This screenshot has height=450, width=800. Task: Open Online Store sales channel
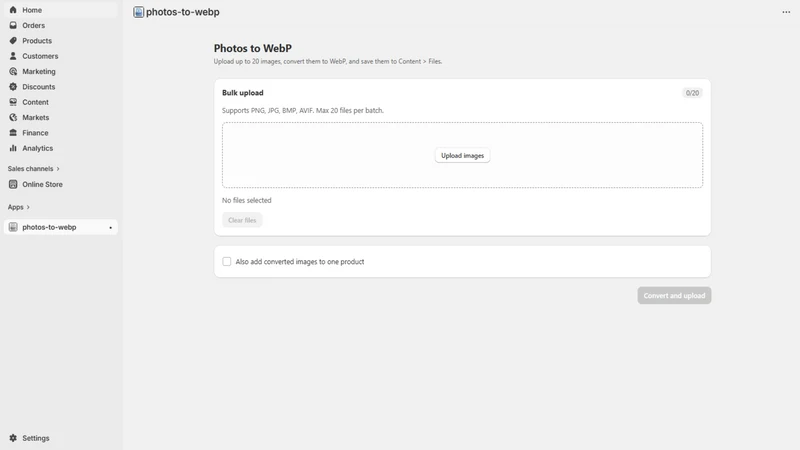(60, 184)
